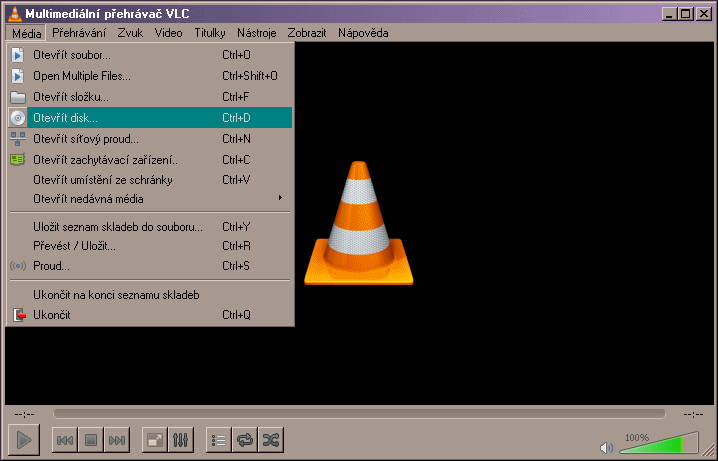Select Otevřít síťový proud...
This screenshot has height=461, width=718.
(x=150, y=139)
